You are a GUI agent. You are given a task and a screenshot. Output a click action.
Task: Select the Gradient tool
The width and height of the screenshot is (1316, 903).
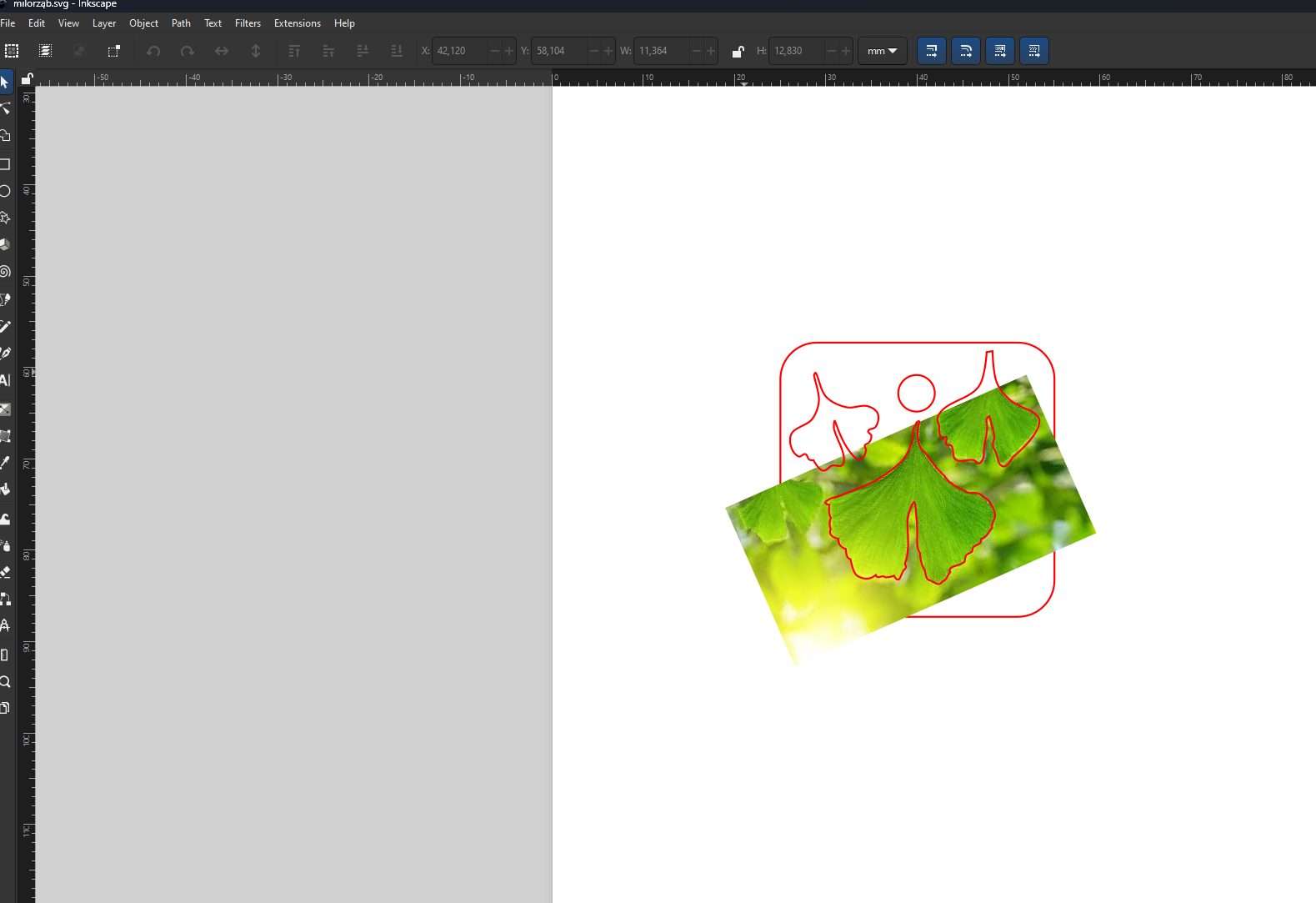[x=5, y=409]
